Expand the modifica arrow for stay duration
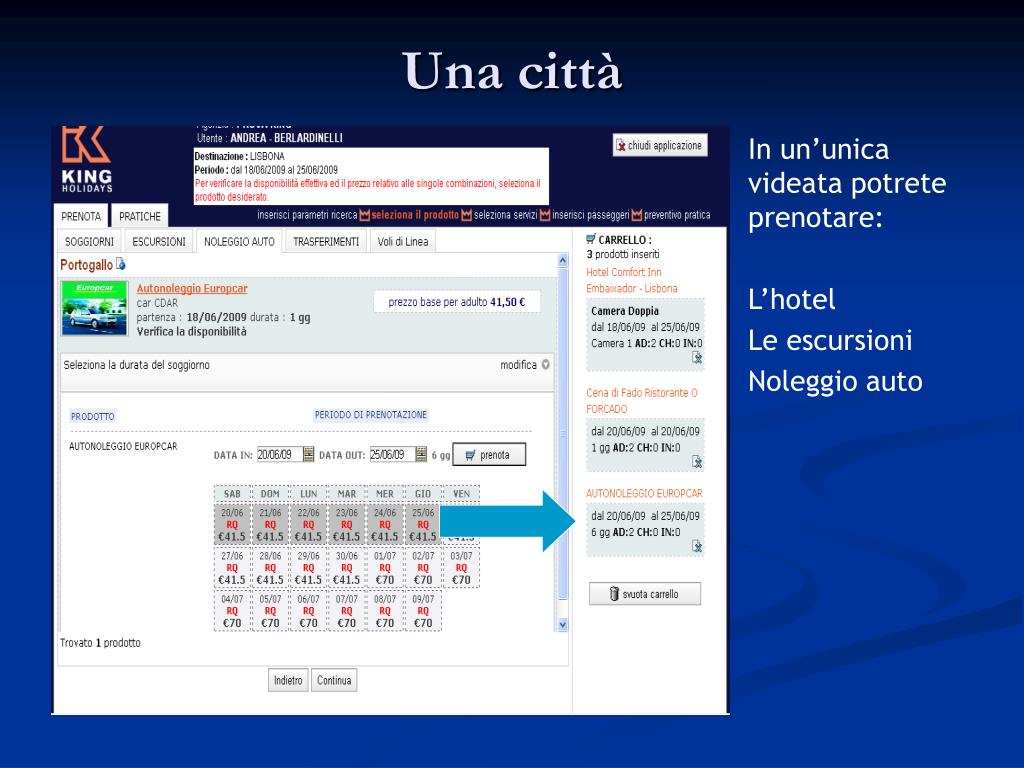The image size is (1024, 768). point(545,364)
